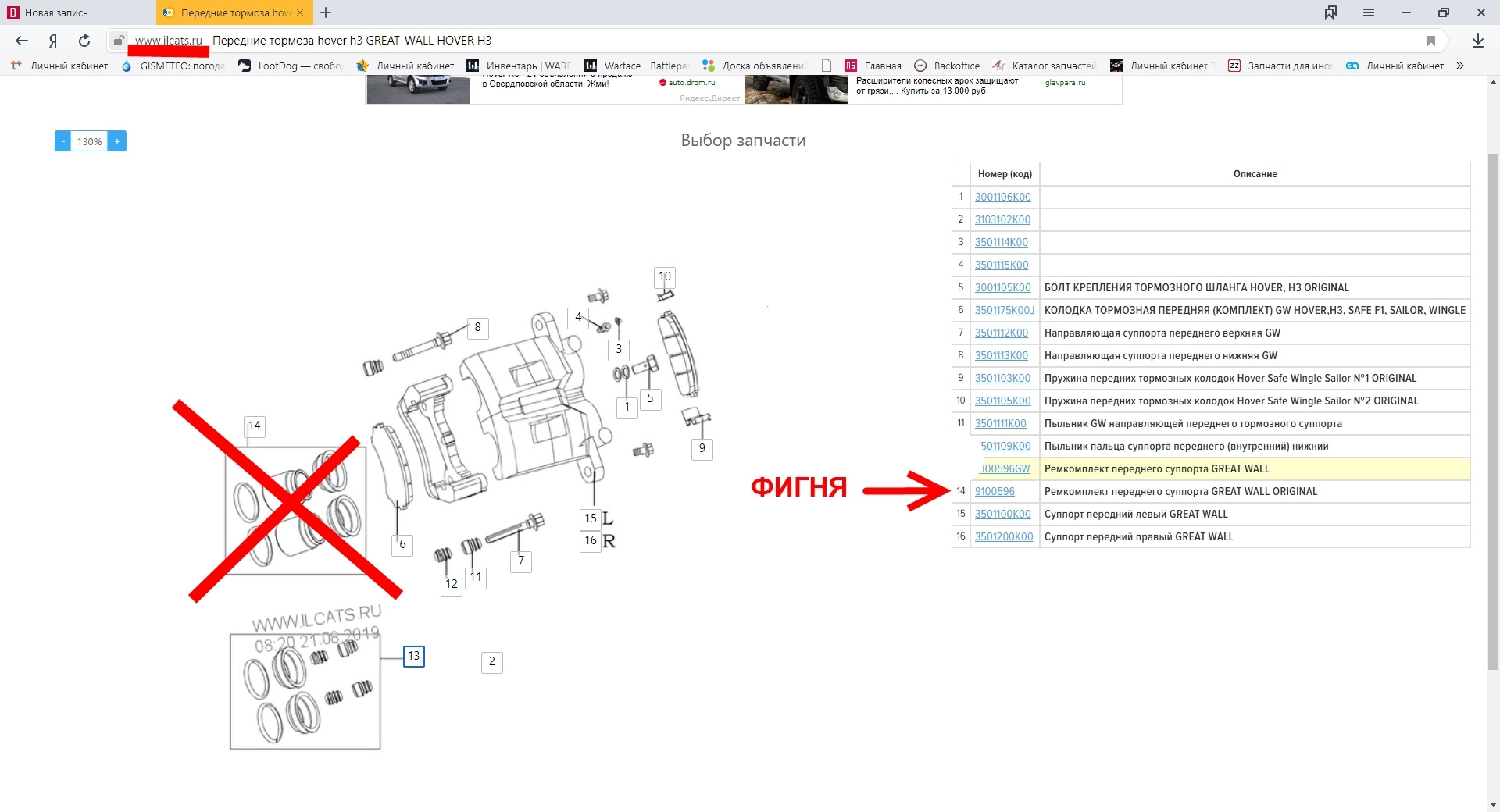Open the 'Доска объявлений' bookmark
The height and width of the screenshot is (812, 1500).
coord(754,66)
